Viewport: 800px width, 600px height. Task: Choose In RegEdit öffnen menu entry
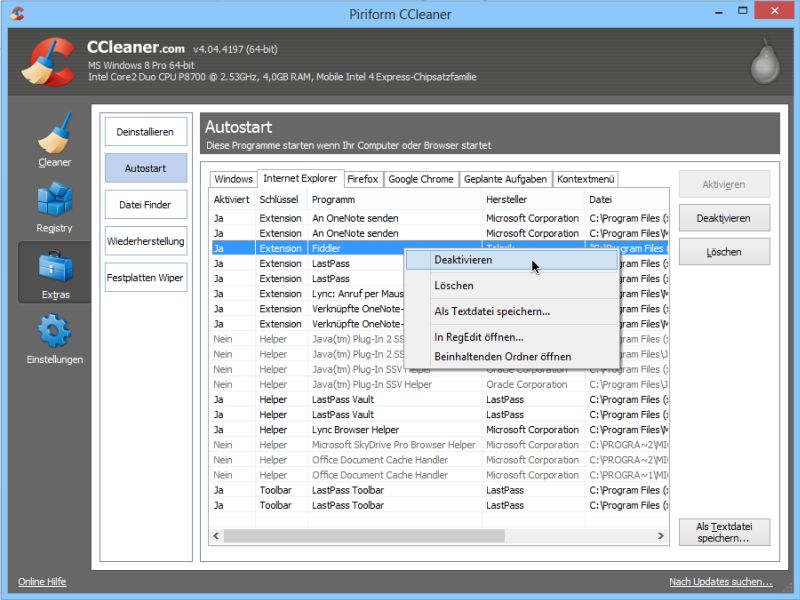pos(512,337)
